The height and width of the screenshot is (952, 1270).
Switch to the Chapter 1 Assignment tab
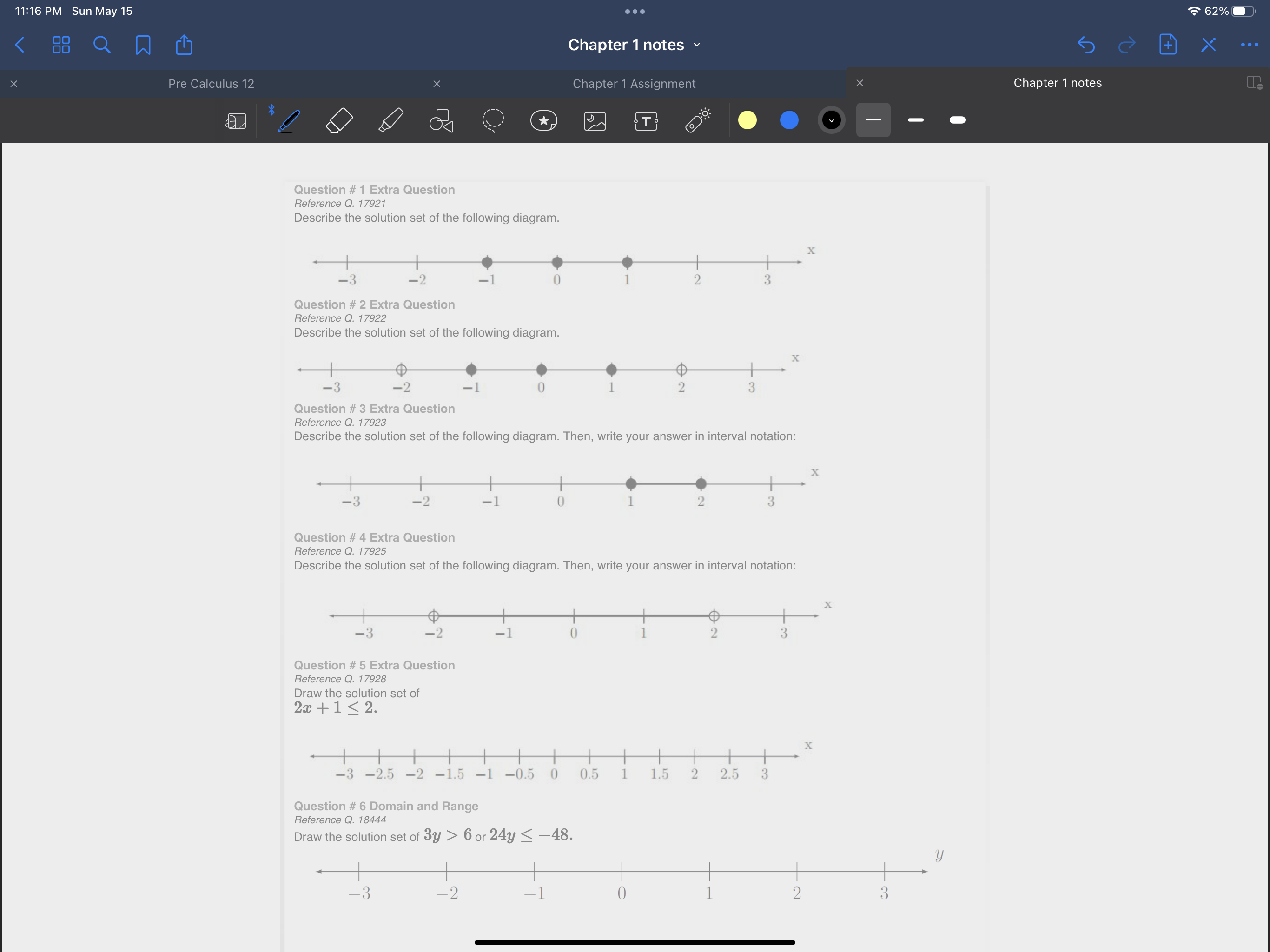(634, 84)
